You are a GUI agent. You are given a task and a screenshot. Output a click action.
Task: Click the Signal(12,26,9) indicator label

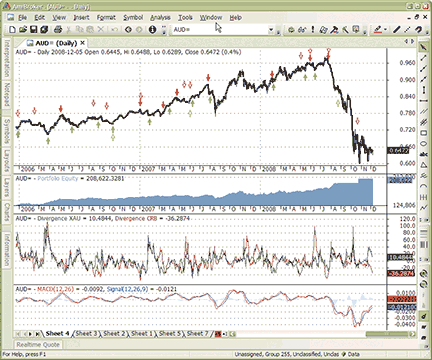click(127, 289)
